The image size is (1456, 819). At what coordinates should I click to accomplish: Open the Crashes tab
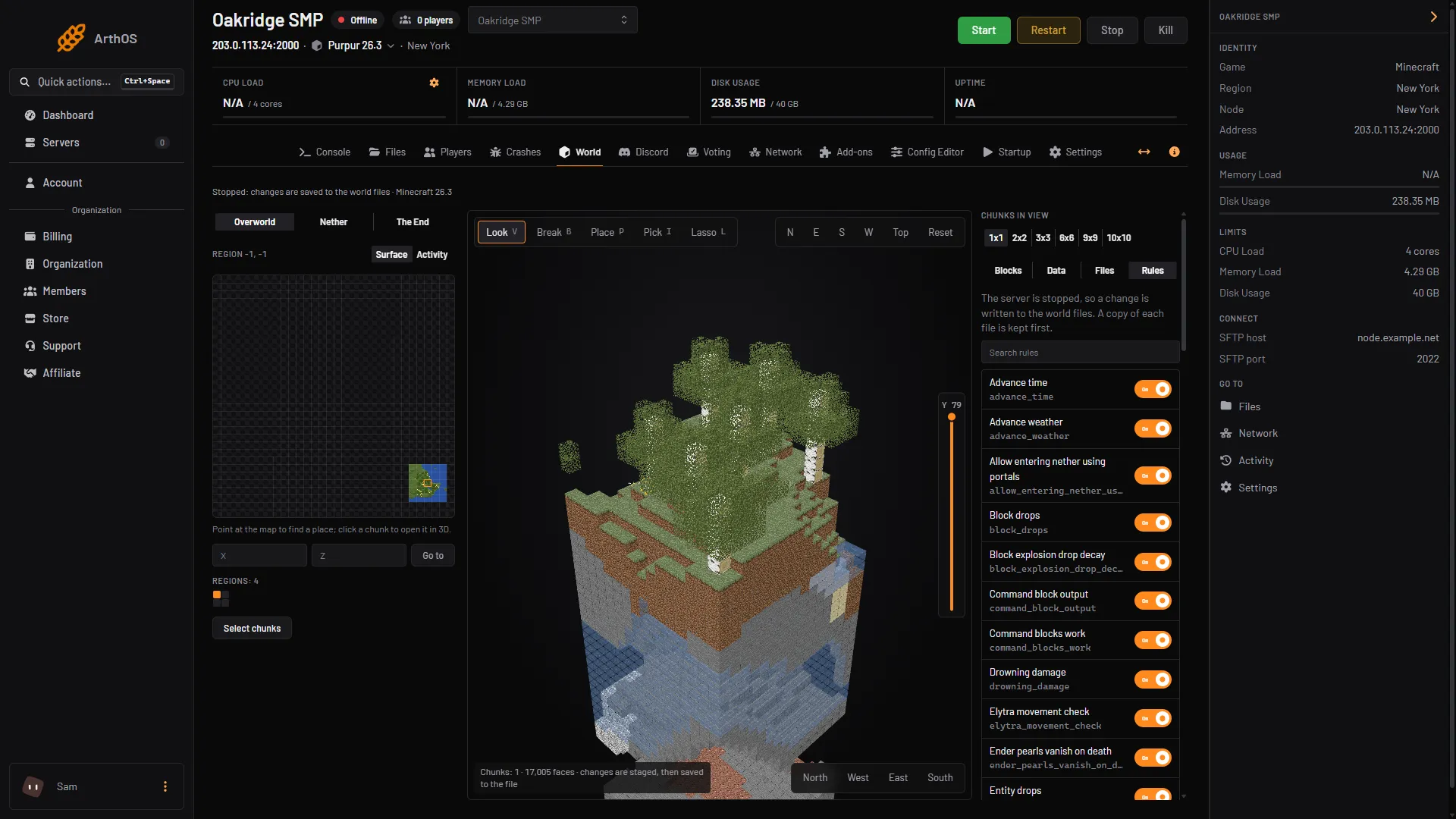point(515,152)
